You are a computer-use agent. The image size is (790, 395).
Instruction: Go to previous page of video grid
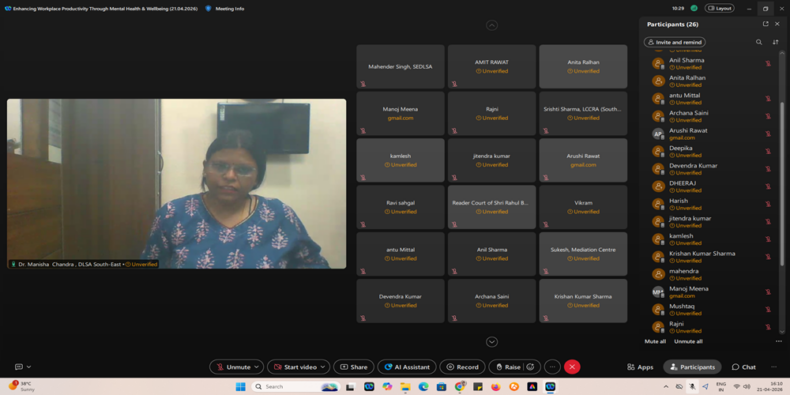492,25
